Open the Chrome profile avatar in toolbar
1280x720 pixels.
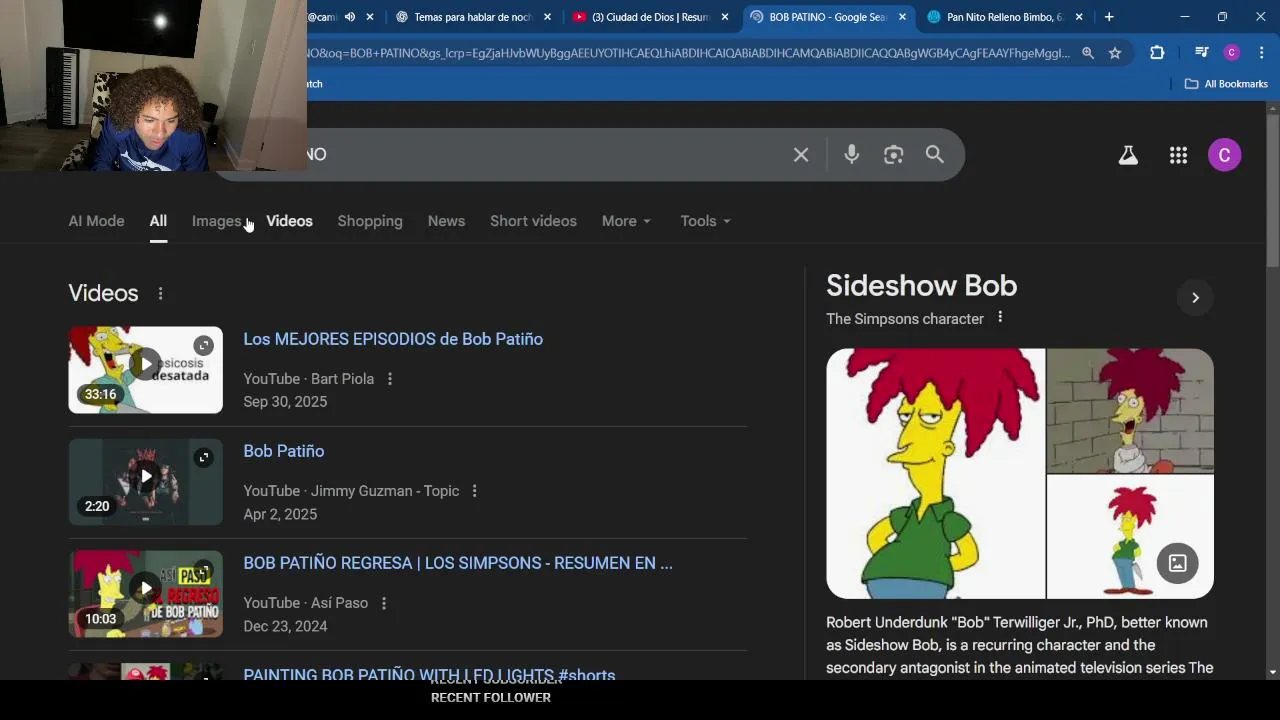coord(1232,53)
